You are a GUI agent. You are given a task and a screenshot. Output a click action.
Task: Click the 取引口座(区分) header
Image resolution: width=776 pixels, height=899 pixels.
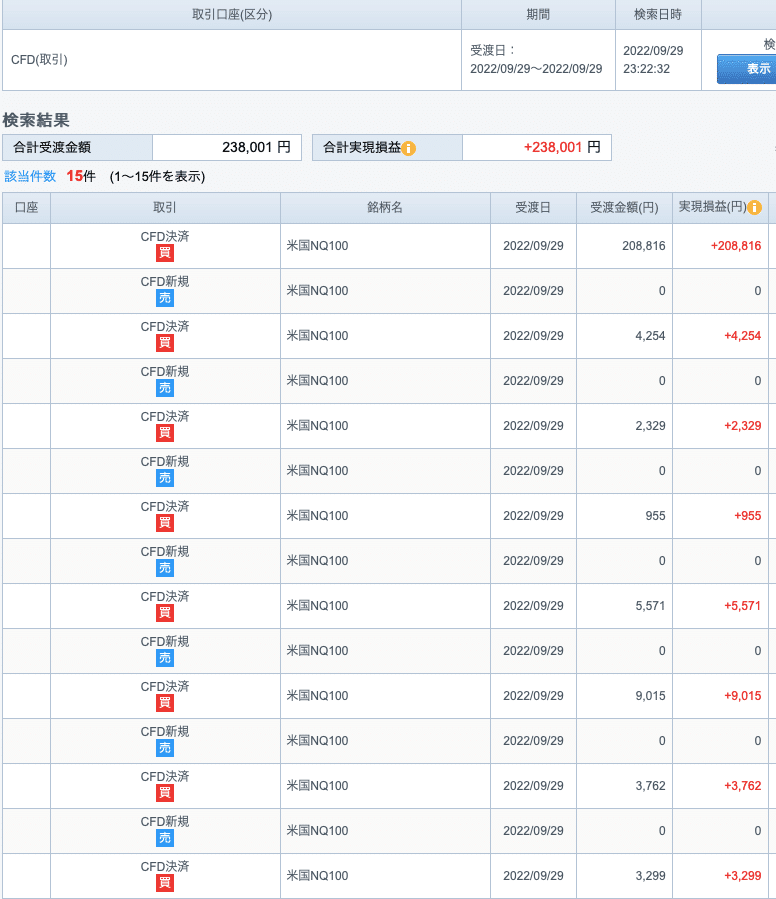point(232,15)
